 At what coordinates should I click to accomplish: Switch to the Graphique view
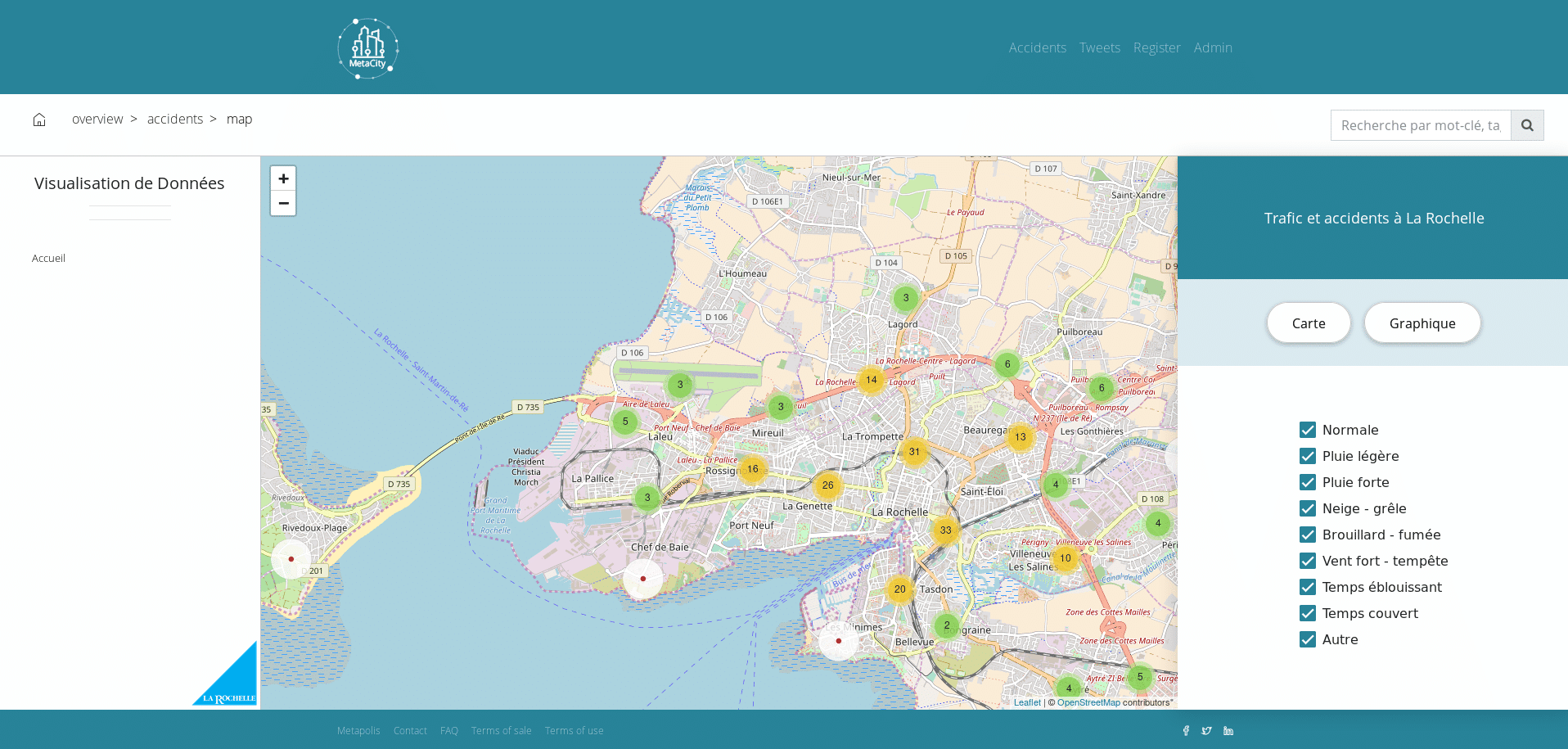(1422, 323)
